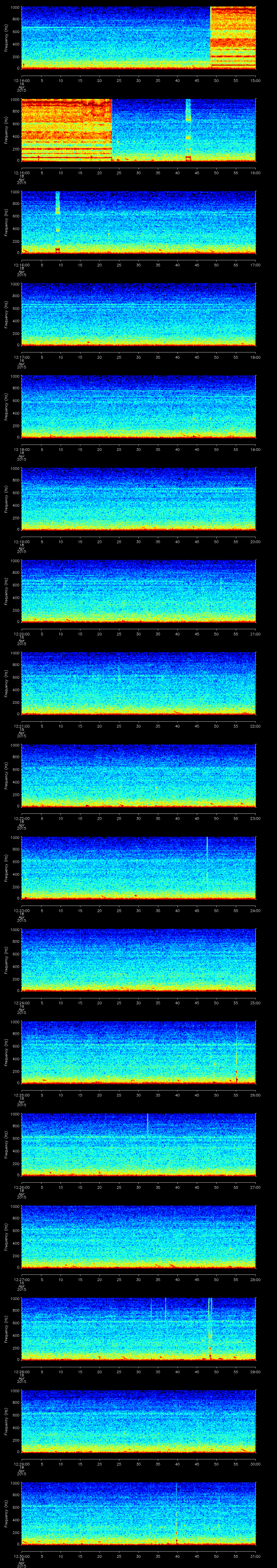Click the 12:16:00 start time label
Image resolution: width=277 pixels, height=1568 pixels.
pyautogui.click(x=21, y=265)
